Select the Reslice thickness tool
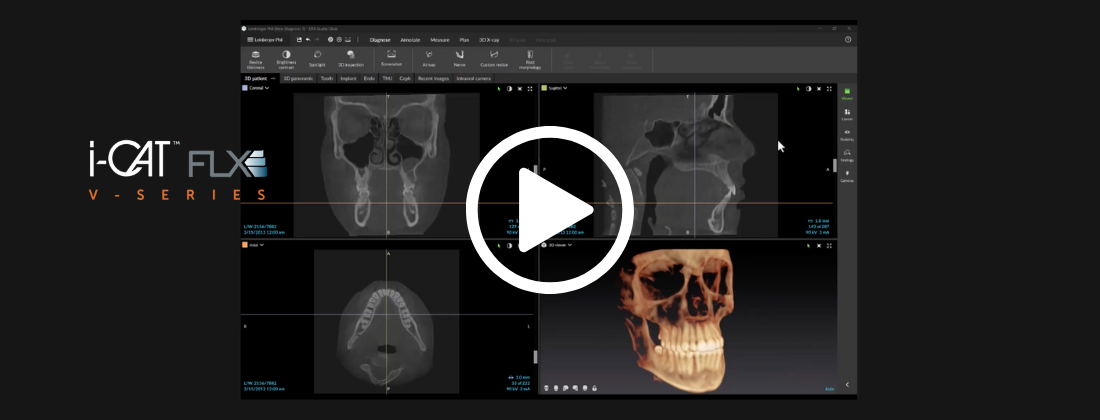Image resolution: width=1100 pixels, height=420 pixels. tap(256, 60)
